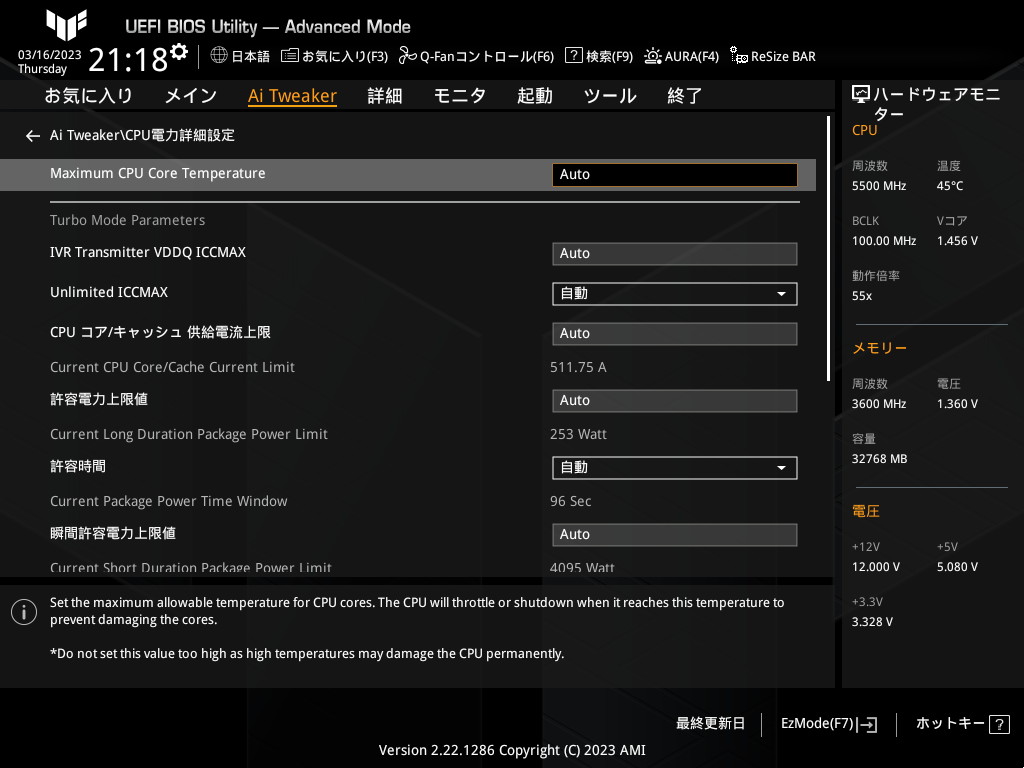Open language selection globe icon
This screenshot has width=1024, height=768.
coord(219,56)
